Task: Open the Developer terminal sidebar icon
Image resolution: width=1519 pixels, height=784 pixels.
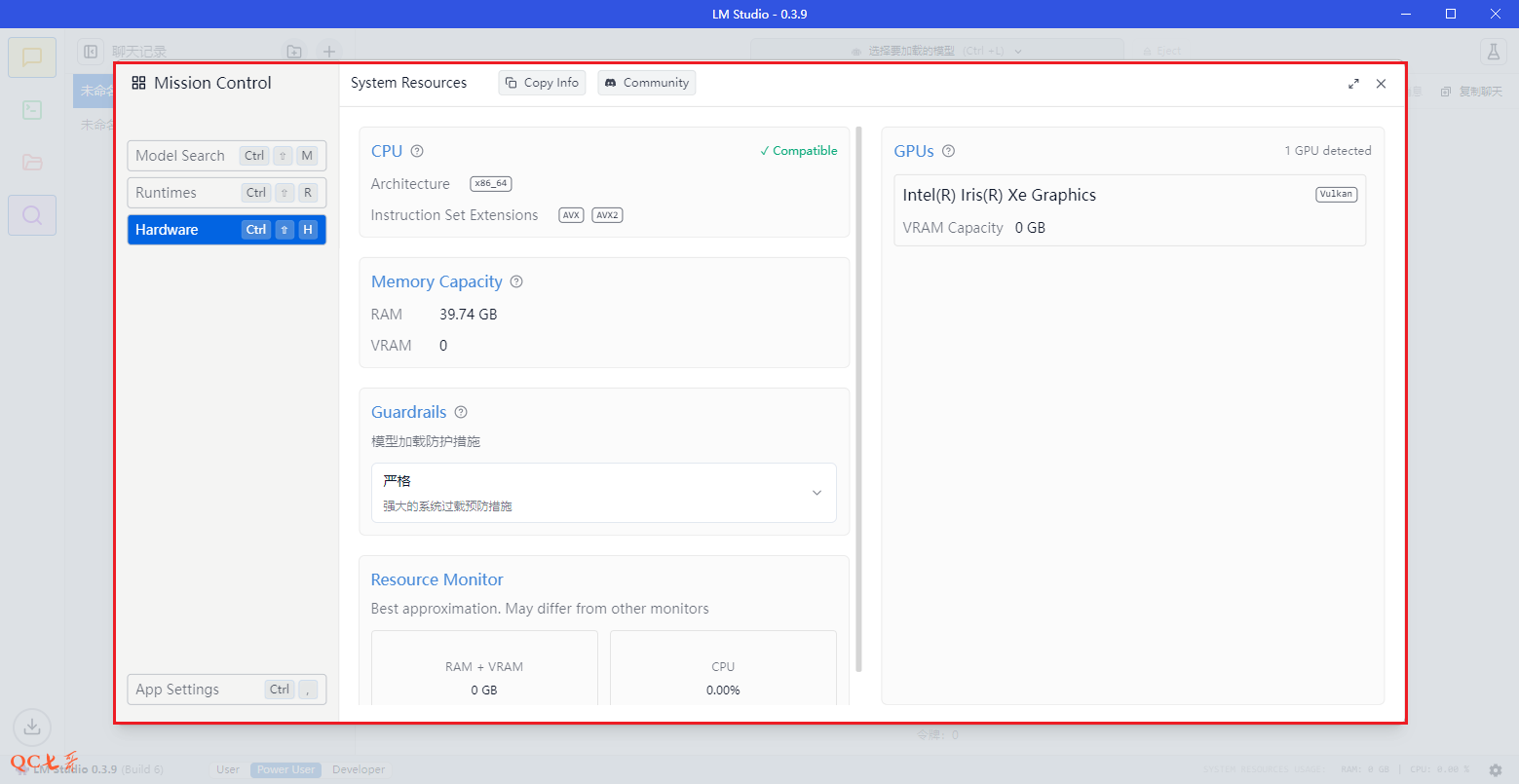Action: click(32, 110)
